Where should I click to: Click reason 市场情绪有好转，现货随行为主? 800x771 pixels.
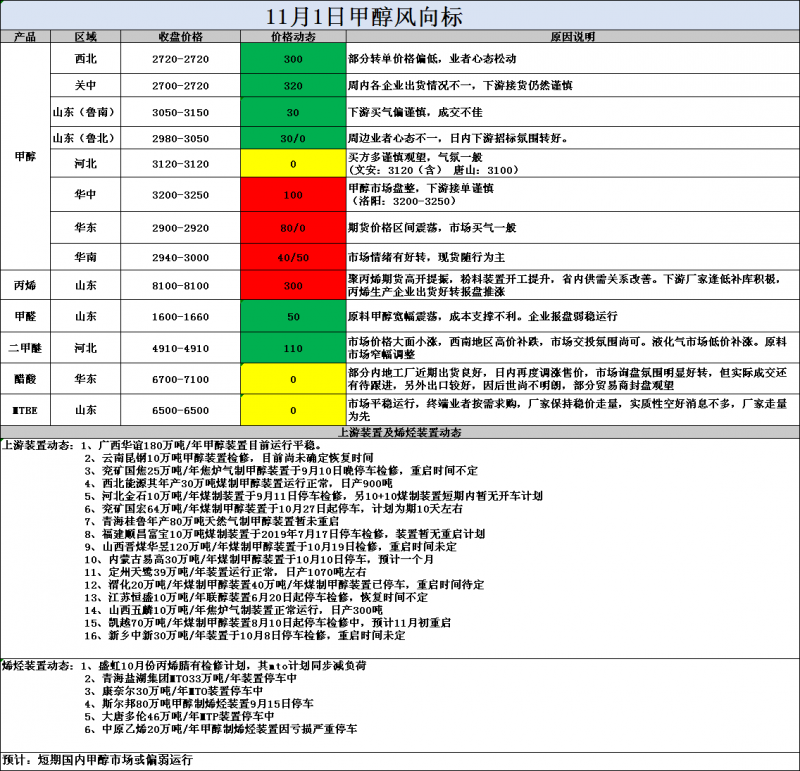tap(426, 257)
